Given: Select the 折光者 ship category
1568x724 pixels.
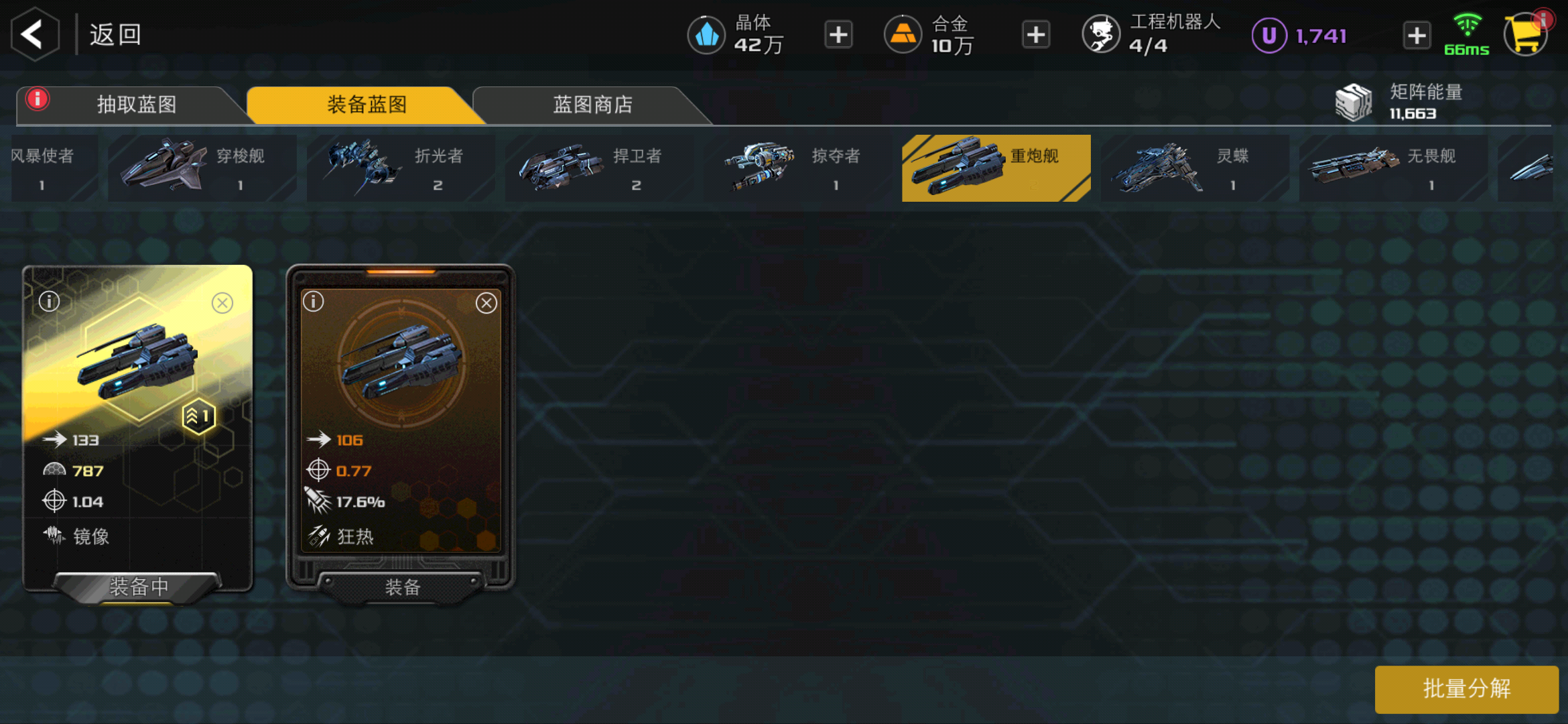Looking at the screenshot, I should 401,168.
